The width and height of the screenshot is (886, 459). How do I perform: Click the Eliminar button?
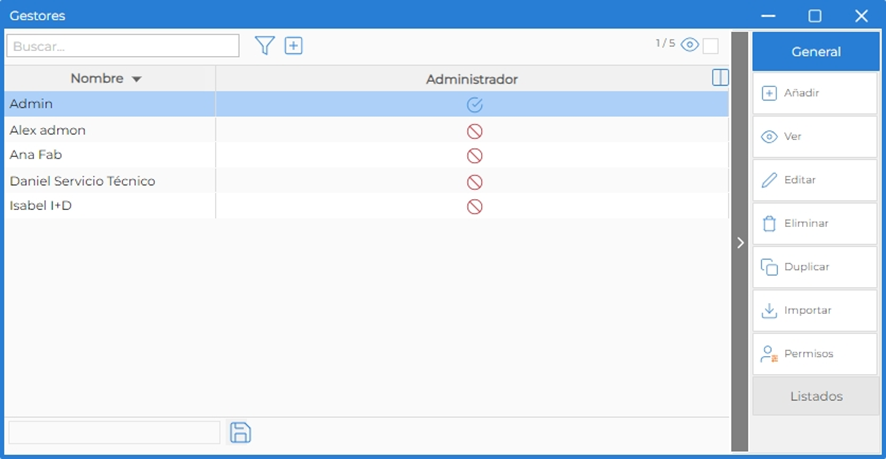coord(815,224)
